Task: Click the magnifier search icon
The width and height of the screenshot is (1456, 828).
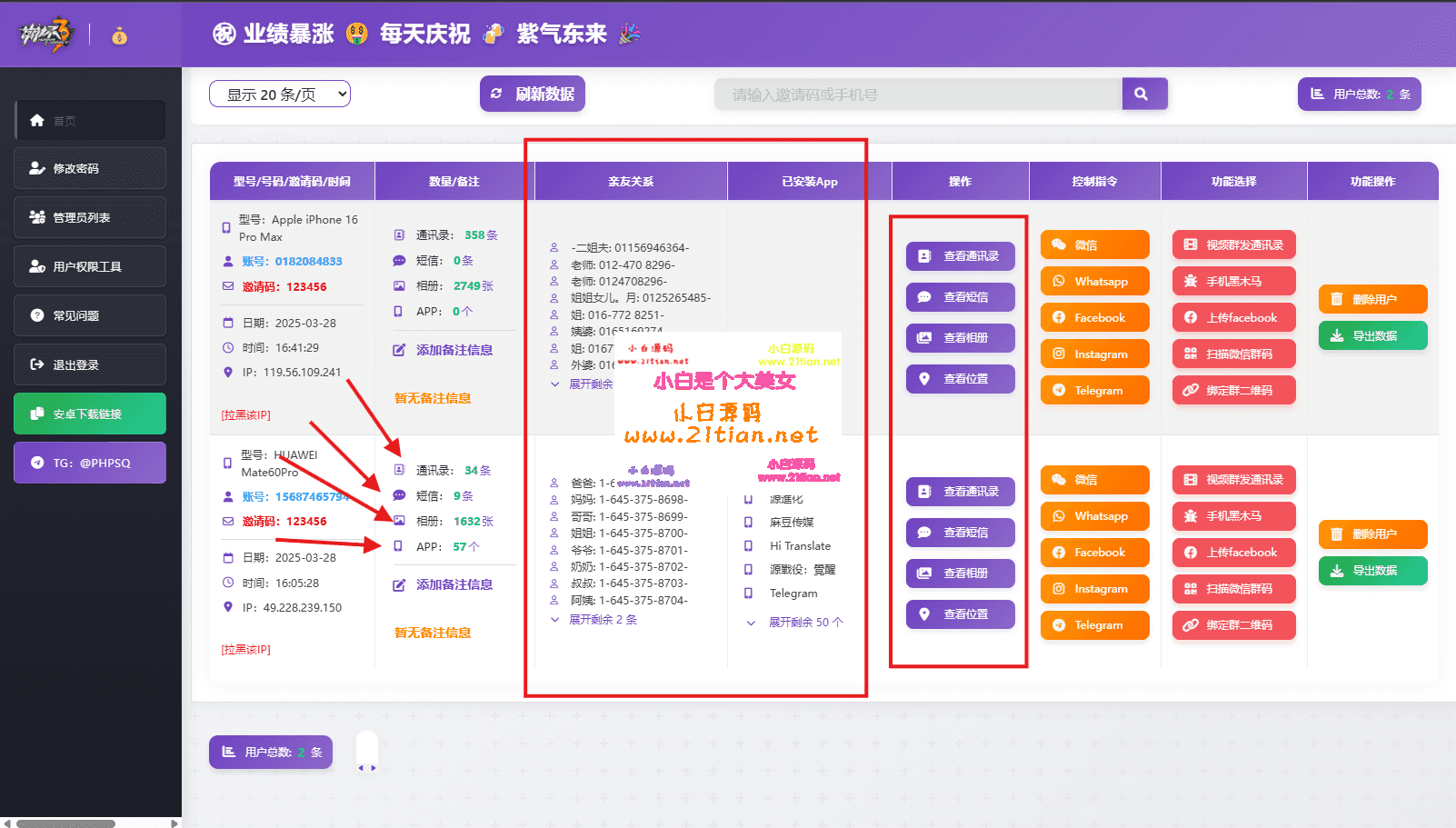Action: point(1142,94)
